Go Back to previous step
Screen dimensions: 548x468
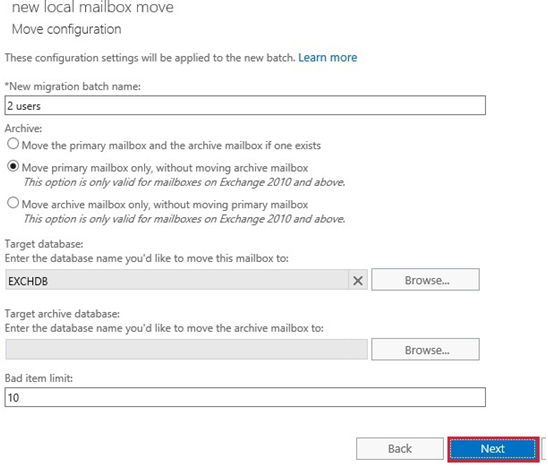400,449
